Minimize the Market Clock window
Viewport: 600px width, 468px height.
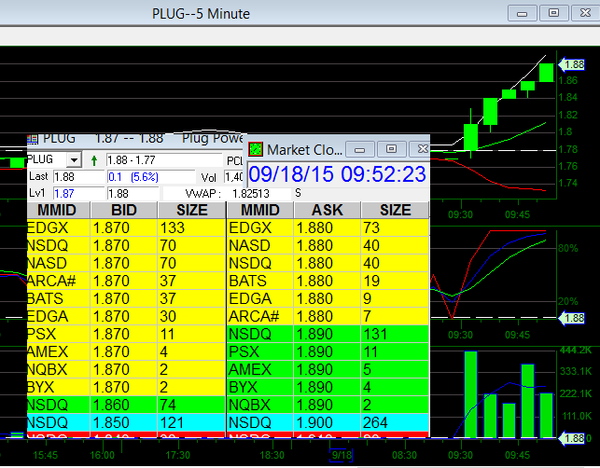[x=361, y=149]
